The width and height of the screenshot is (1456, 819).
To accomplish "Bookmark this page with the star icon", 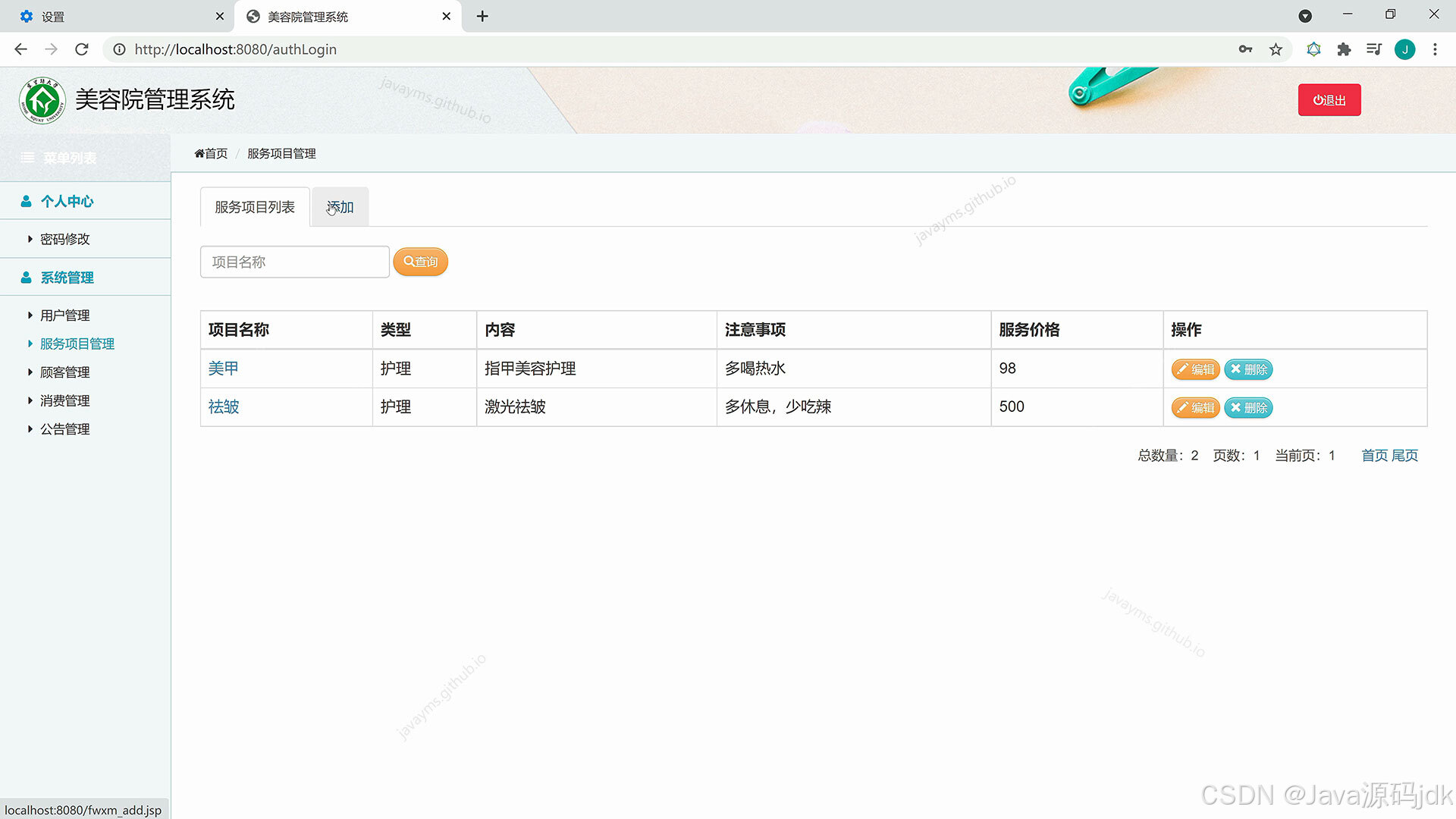I will (1276, 49).
